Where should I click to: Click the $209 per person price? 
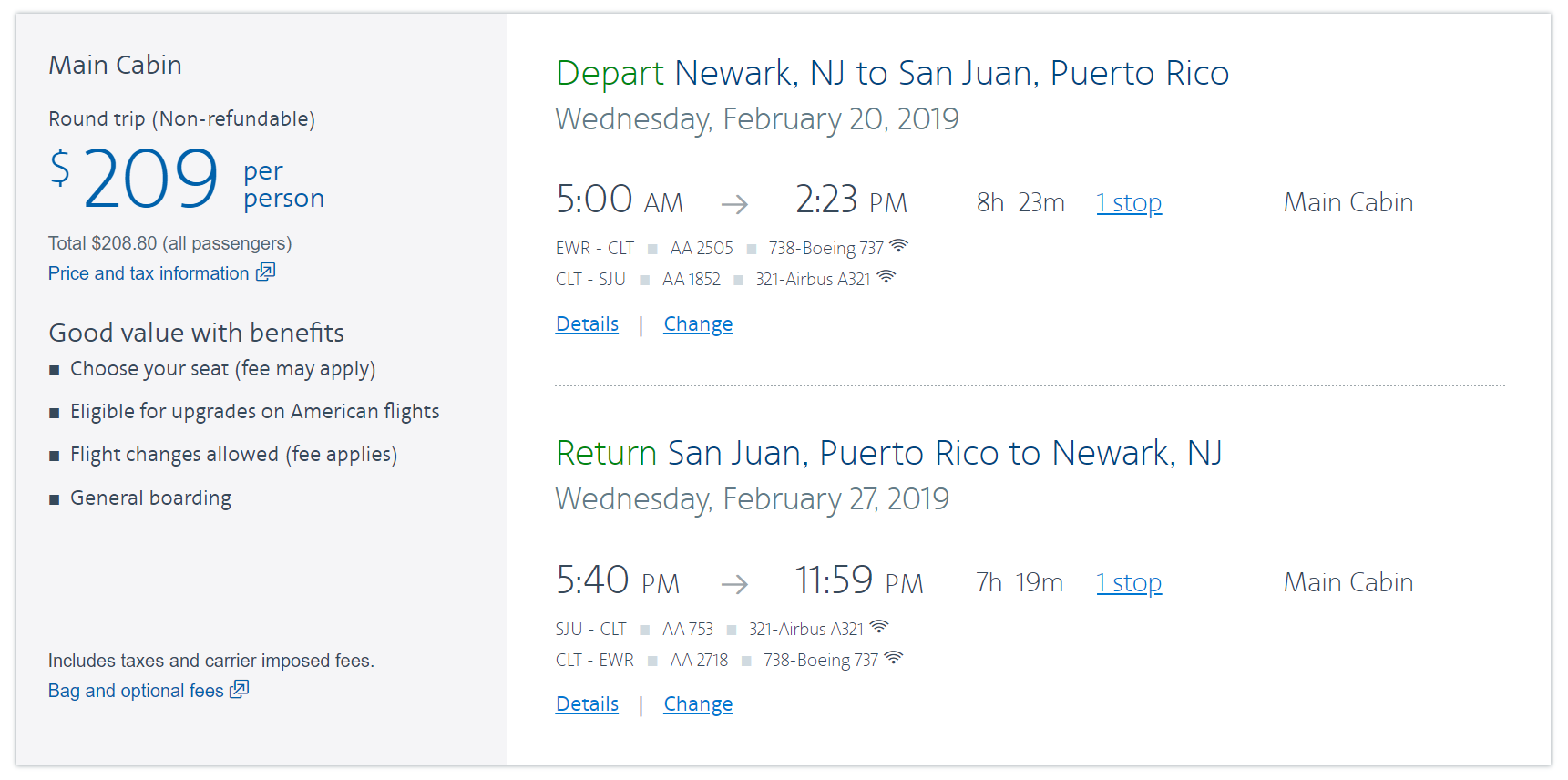pyautogui.click(x=151, y=179)
